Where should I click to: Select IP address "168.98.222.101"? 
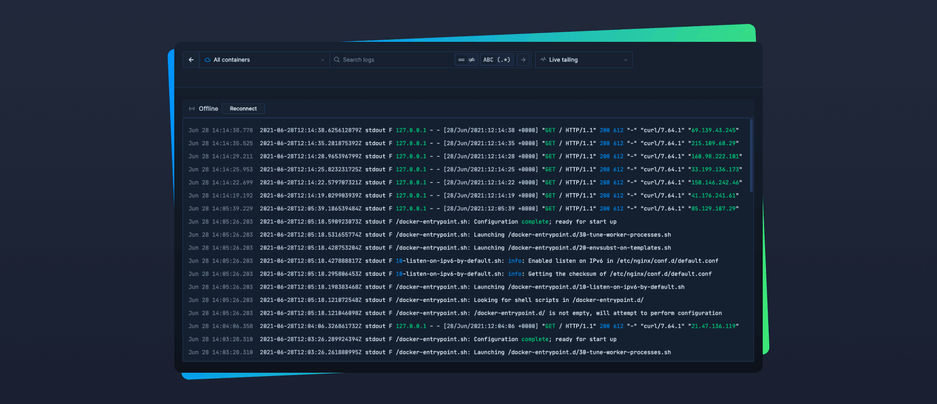(x=716, y=156)
